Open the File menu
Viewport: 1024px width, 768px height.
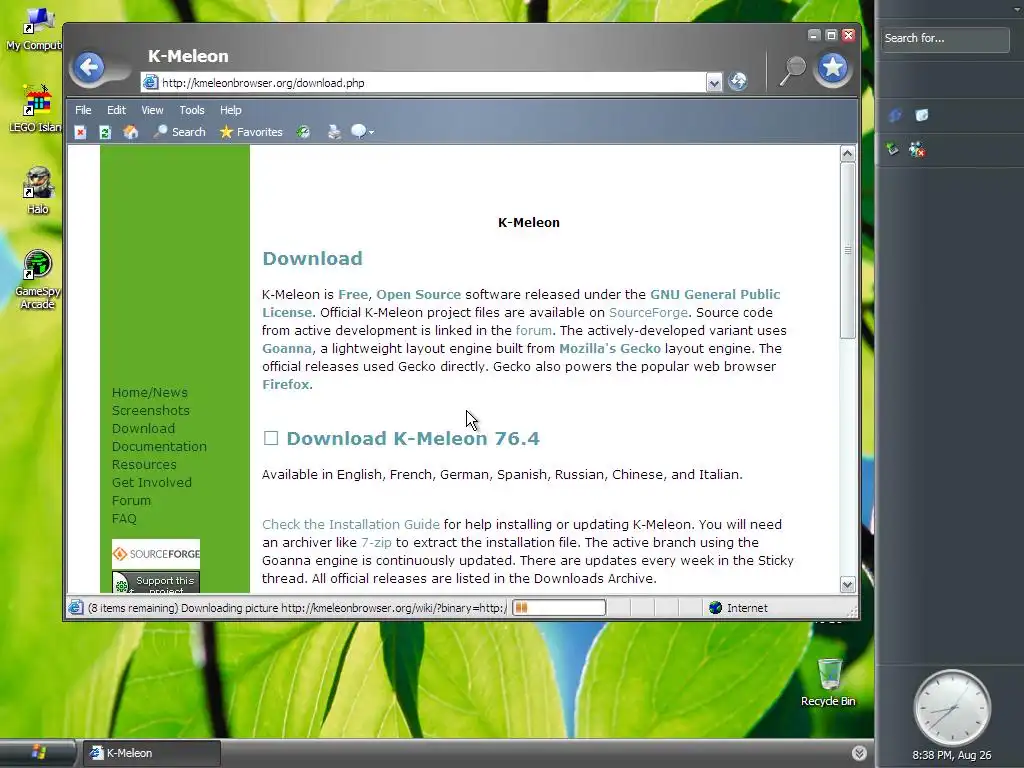83,110
